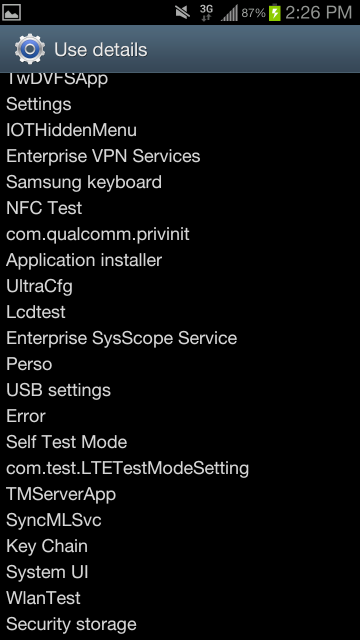Screen dimensions: 360x640
Task: Tap the charging battery icon
Action: tap(275, 13)
